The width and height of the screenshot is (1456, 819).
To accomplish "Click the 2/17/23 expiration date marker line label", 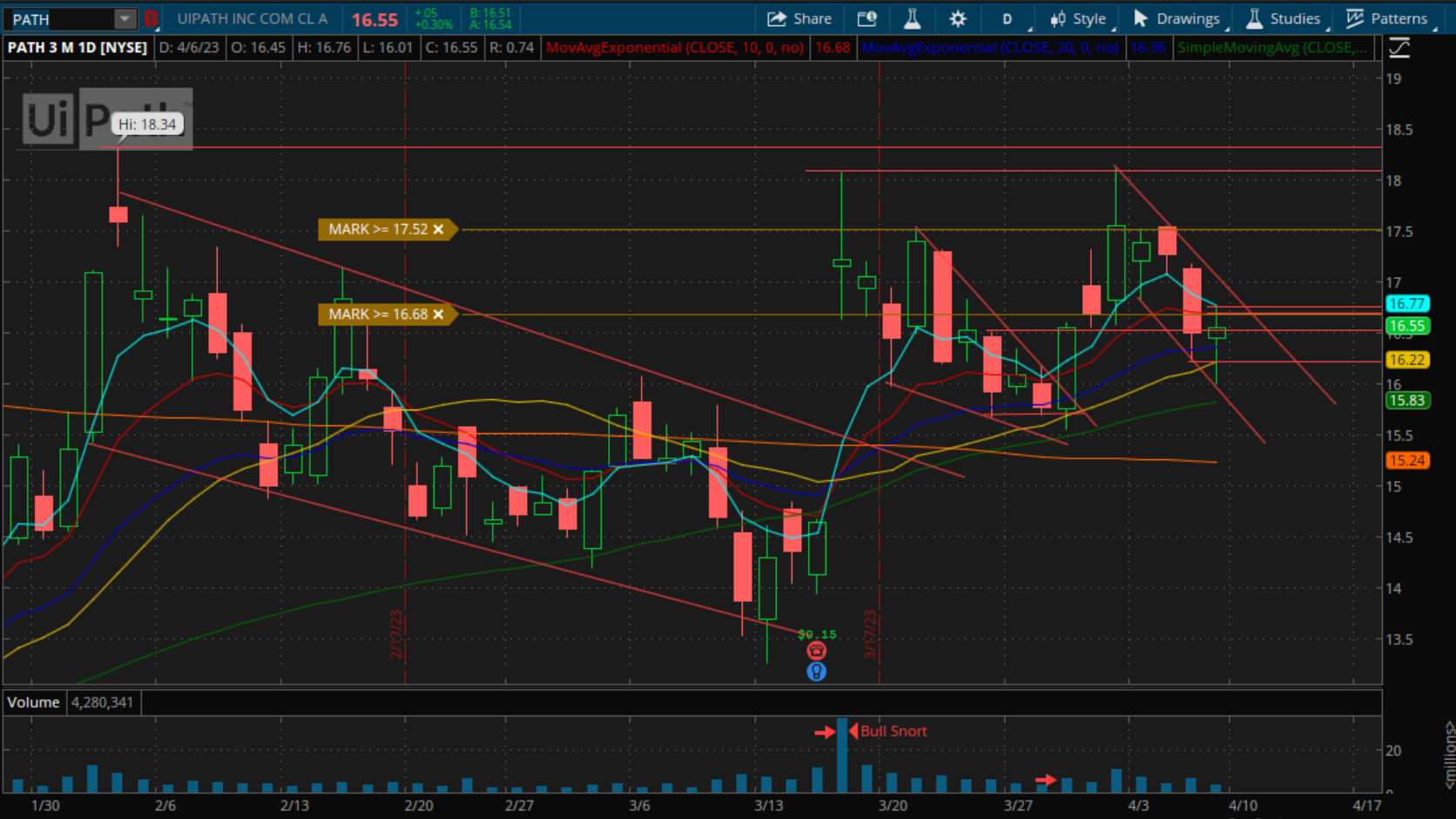I will tap(396, 633).
